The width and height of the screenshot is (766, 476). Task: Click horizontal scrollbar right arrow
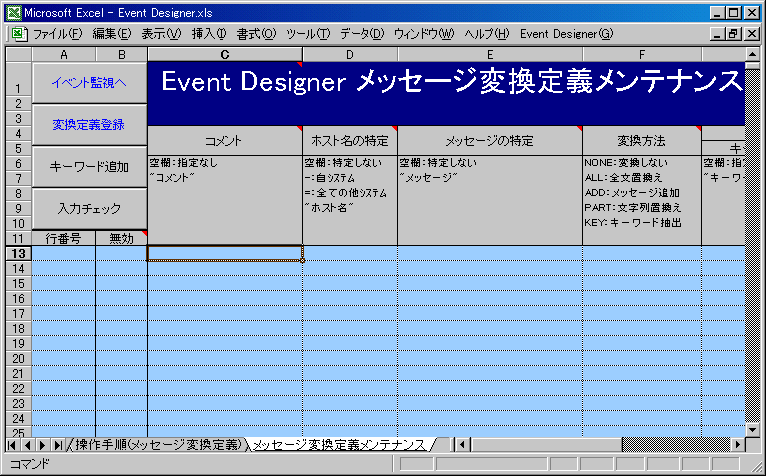(x=738, y=445)
